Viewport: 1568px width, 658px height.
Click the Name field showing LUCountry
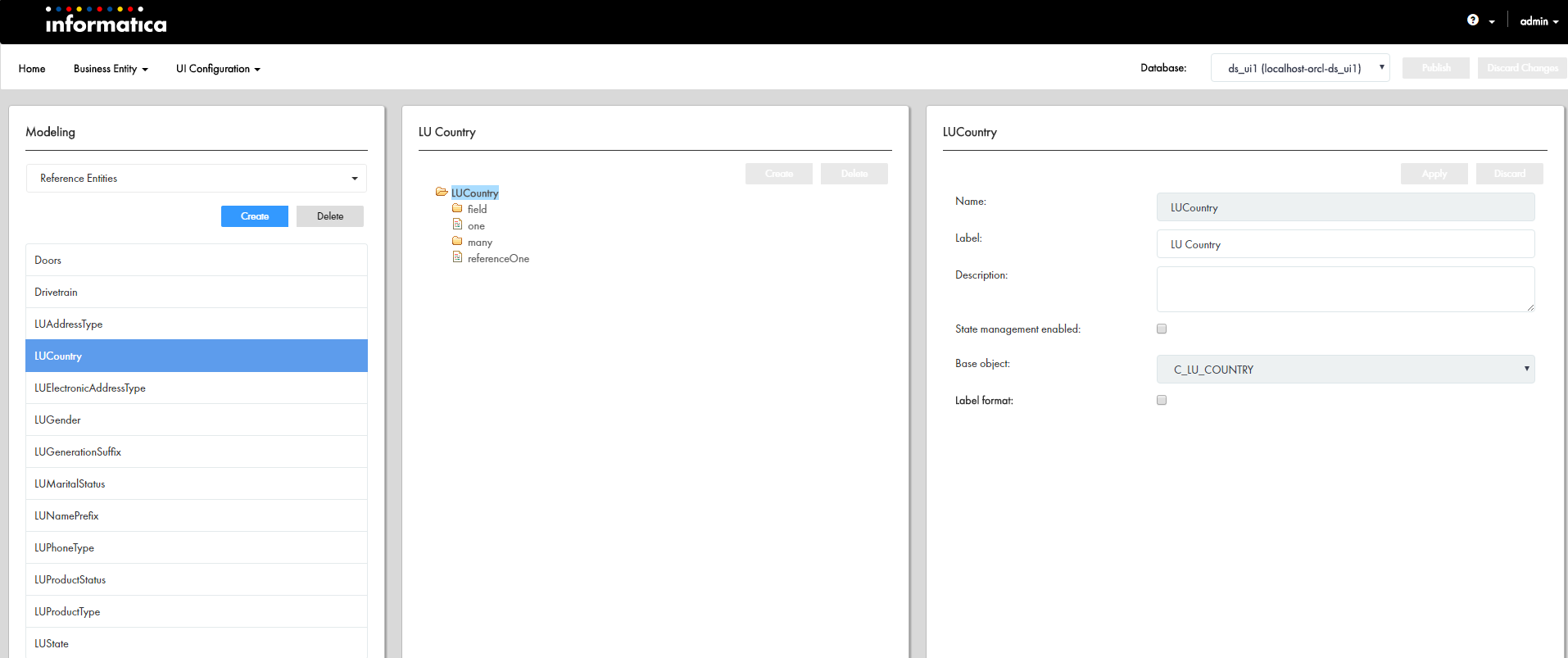tap(1345, 207)
